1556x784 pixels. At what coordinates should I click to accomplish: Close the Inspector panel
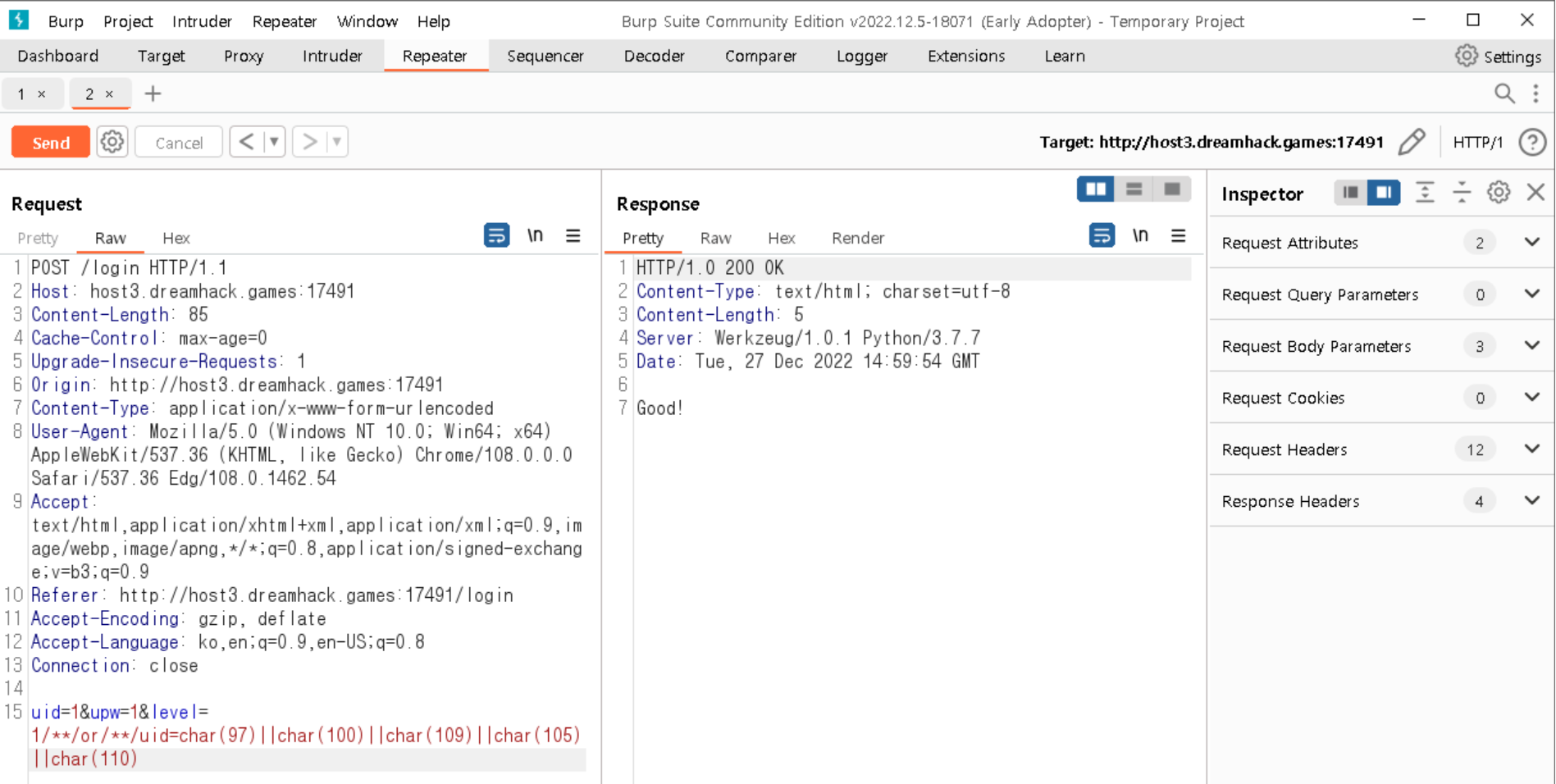[1535, 193]
